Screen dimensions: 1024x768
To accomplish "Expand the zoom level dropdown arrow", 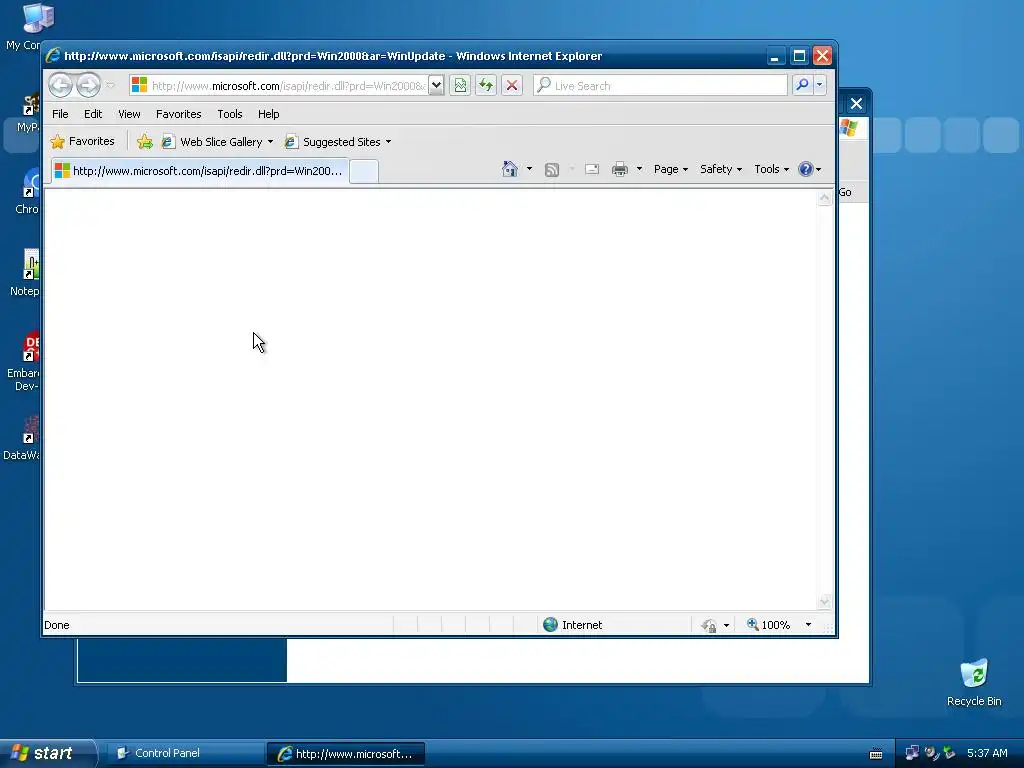I will coord(808,625).
